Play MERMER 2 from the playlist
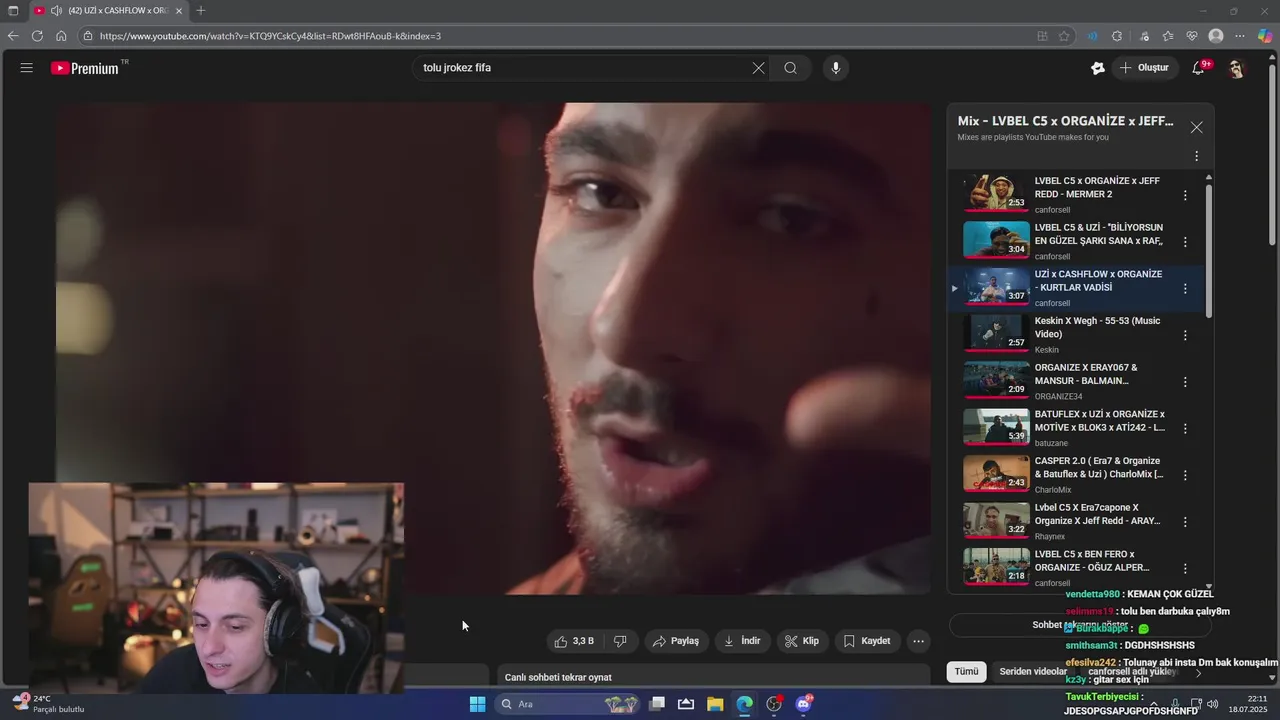 1075,195
